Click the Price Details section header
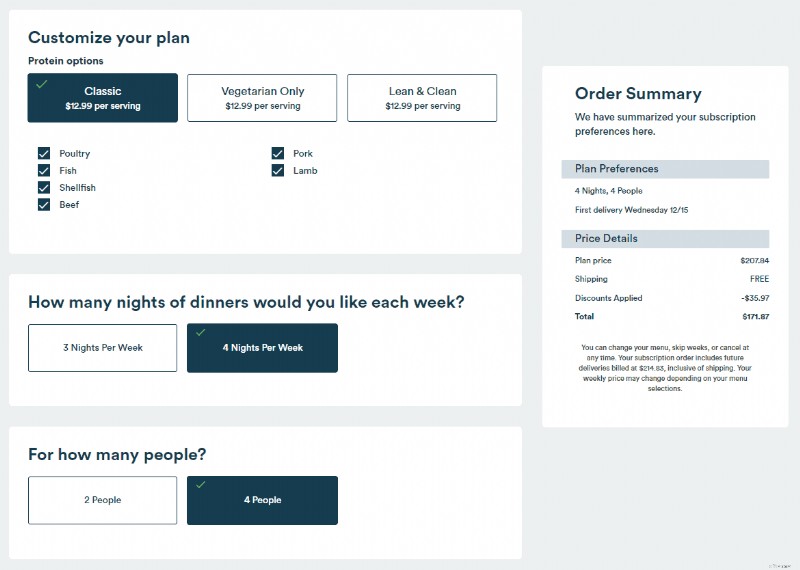This screenshot has width=800, height=570. 665,239
